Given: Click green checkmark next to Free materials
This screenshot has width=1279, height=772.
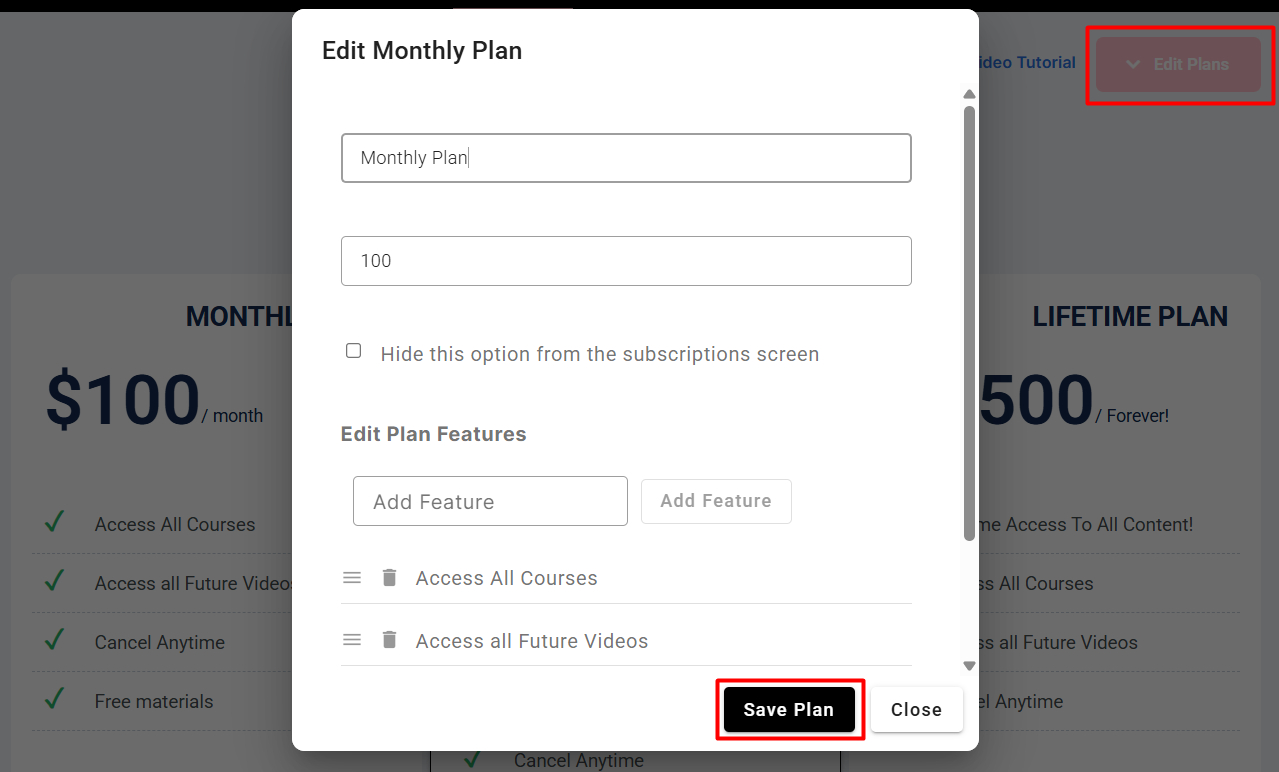Looking at the screenshot, I should tap(55, 698).
